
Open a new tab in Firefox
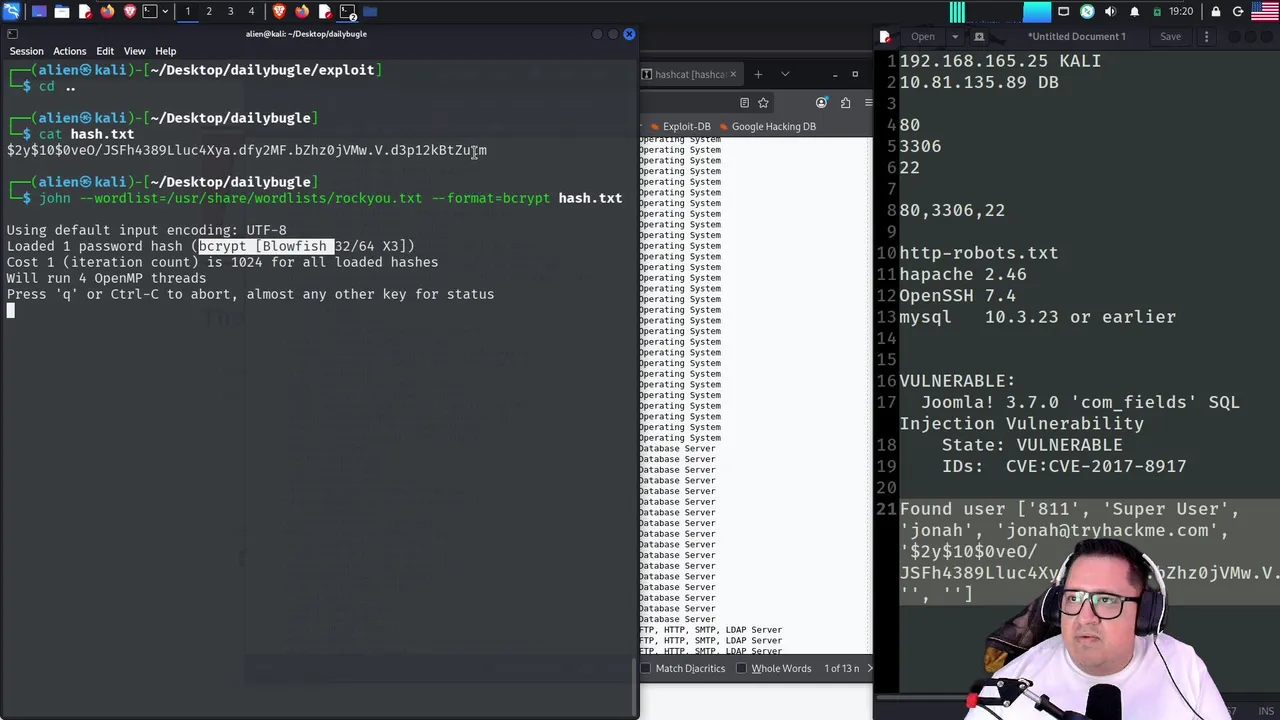click(x=758, y=74)
